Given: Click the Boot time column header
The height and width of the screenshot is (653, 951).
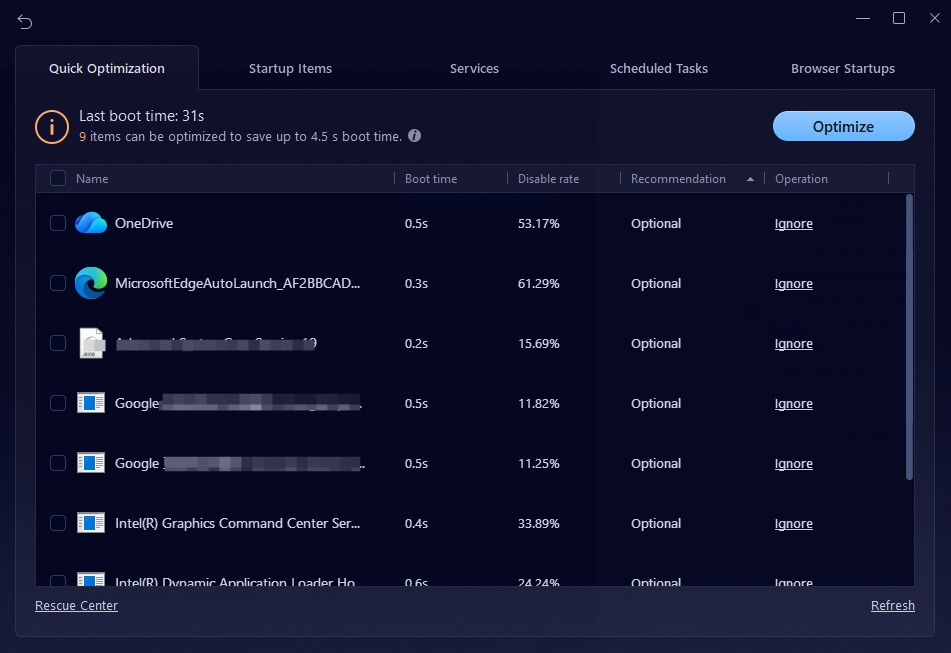Looking at the screenshot, I should click(431, 179).
